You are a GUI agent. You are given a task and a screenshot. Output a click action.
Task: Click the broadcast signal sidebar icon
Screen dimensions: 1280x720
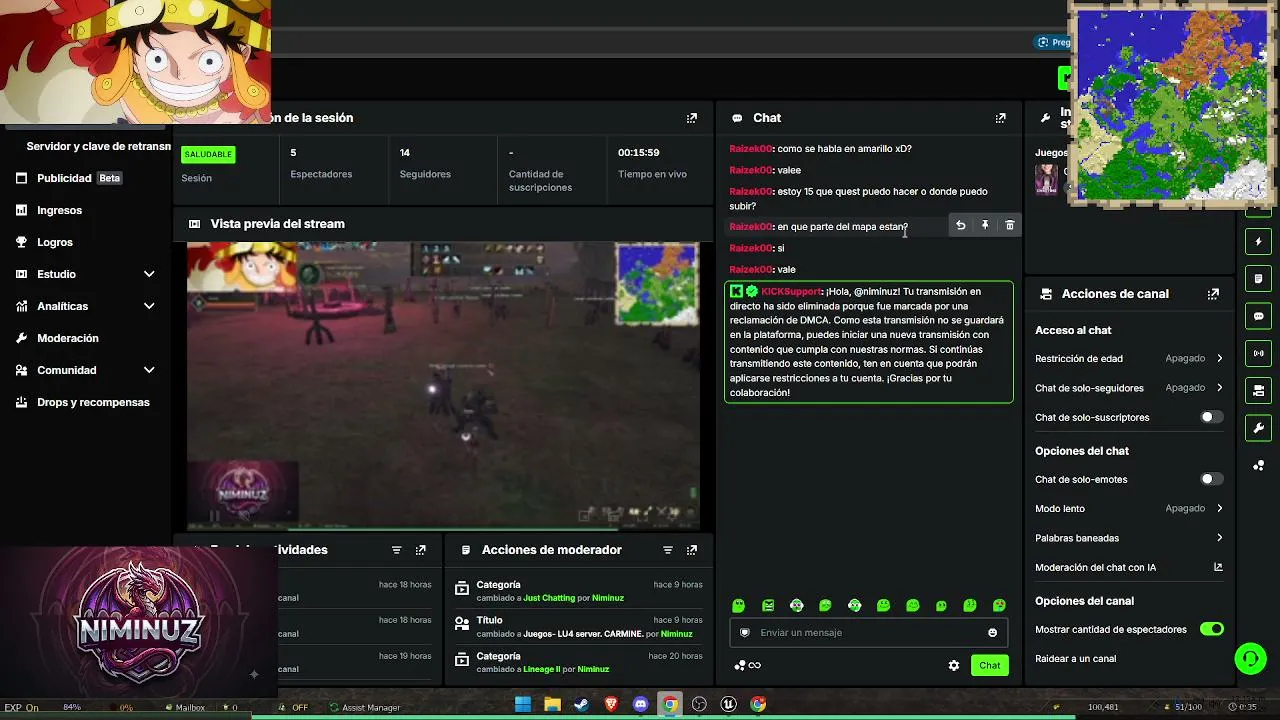[x=1258, y=353]
